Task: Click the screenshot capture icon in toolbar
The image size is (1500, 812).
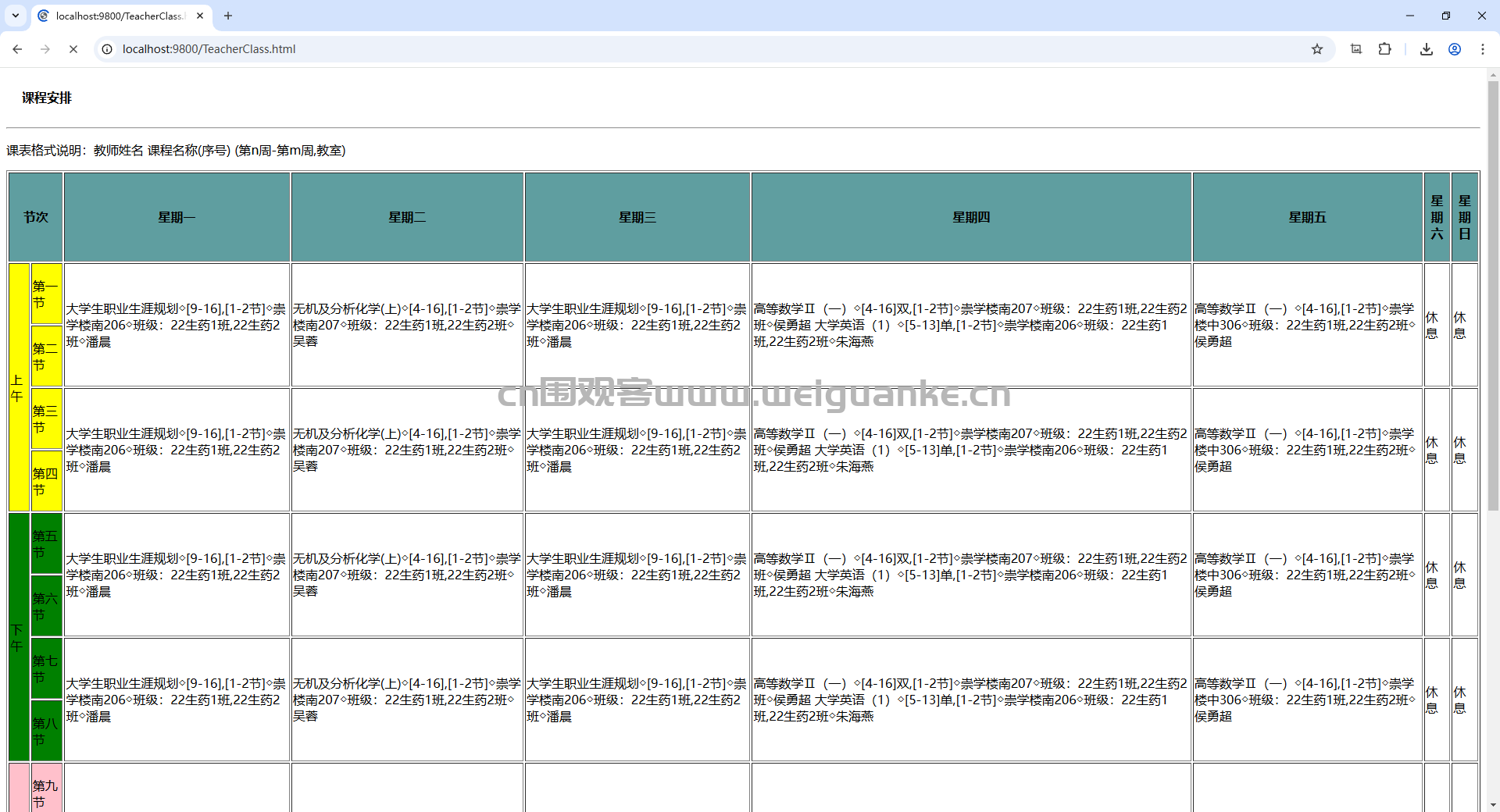Action: [x=1356, y=49]
